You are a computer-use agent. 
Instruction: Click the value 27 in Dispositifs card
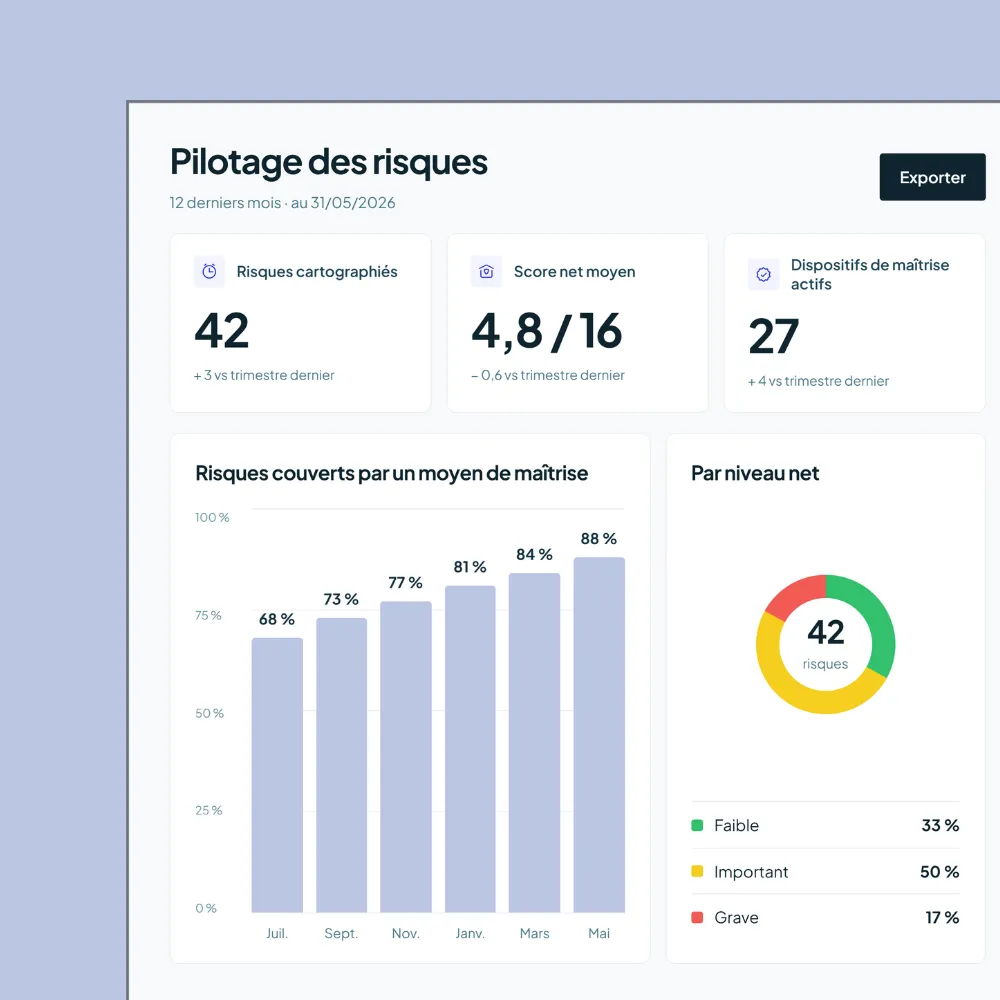click(x=773, y=336)
